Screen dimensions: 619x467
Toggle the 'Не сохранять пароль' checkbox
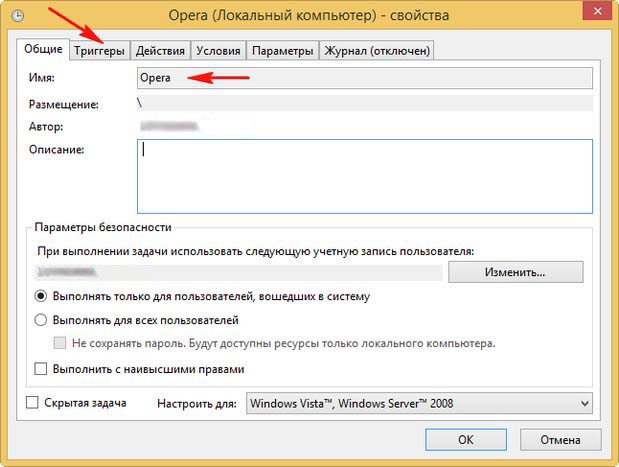(60, 343)
